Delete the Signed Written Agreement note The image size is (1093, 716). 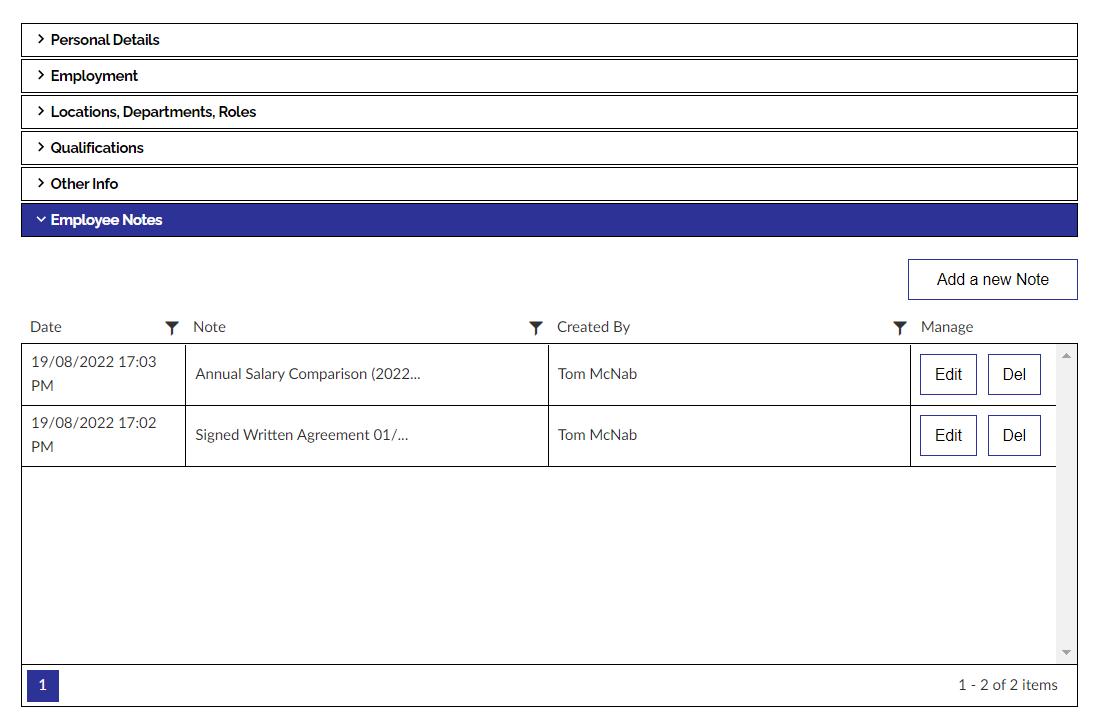point(1014,436)
